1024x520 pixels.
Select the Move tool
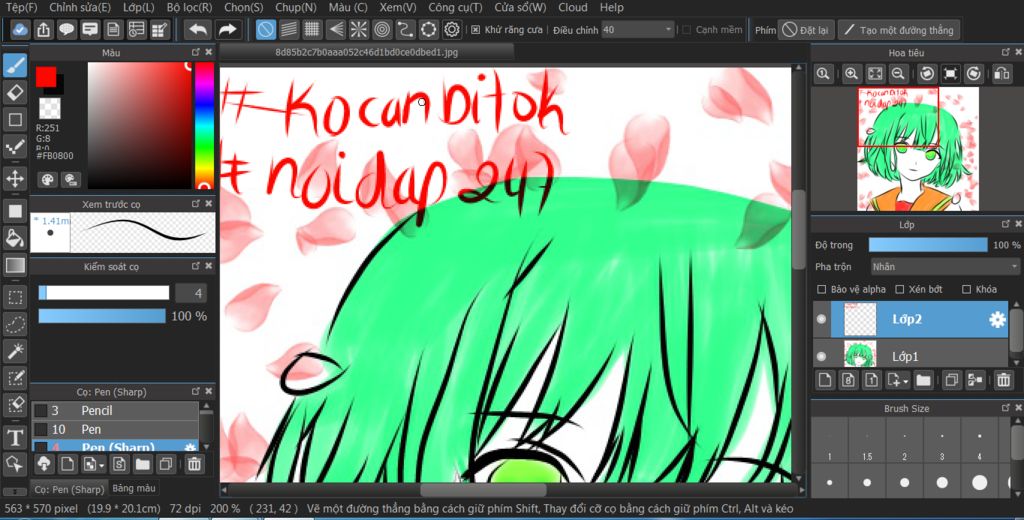click(x=15, y=178)
